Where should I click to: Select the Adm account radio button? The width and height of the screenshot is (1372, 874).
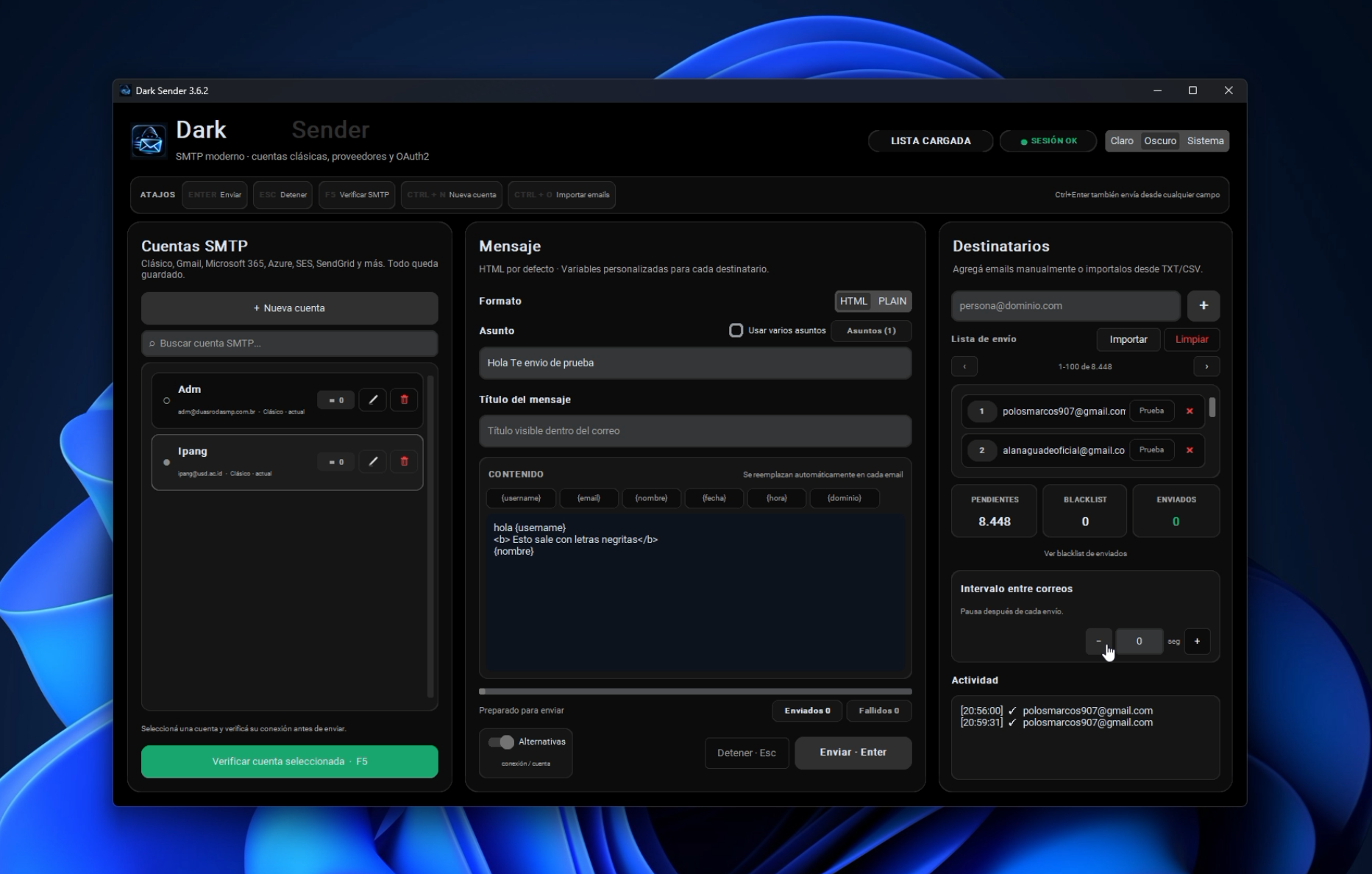click(x=167, y=401)
